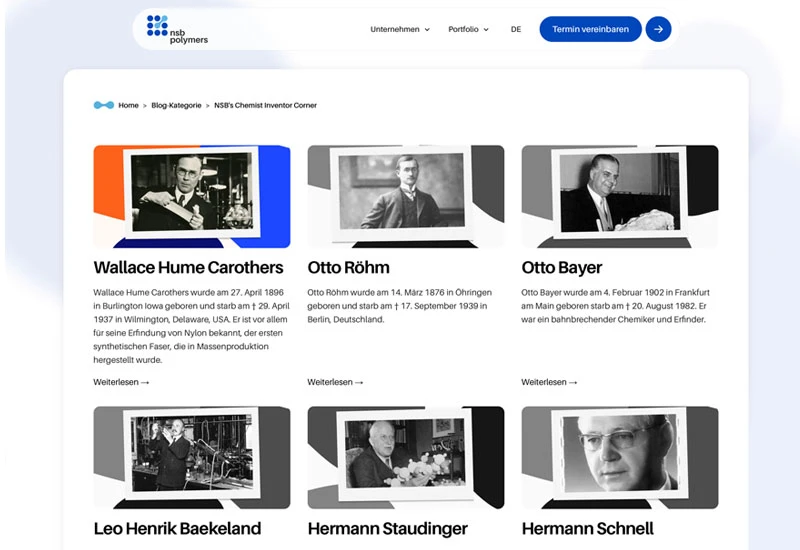Viewport: 800px width, 550px height.
Task: Open Otto Röhm photo
Action: coord(406,196)
